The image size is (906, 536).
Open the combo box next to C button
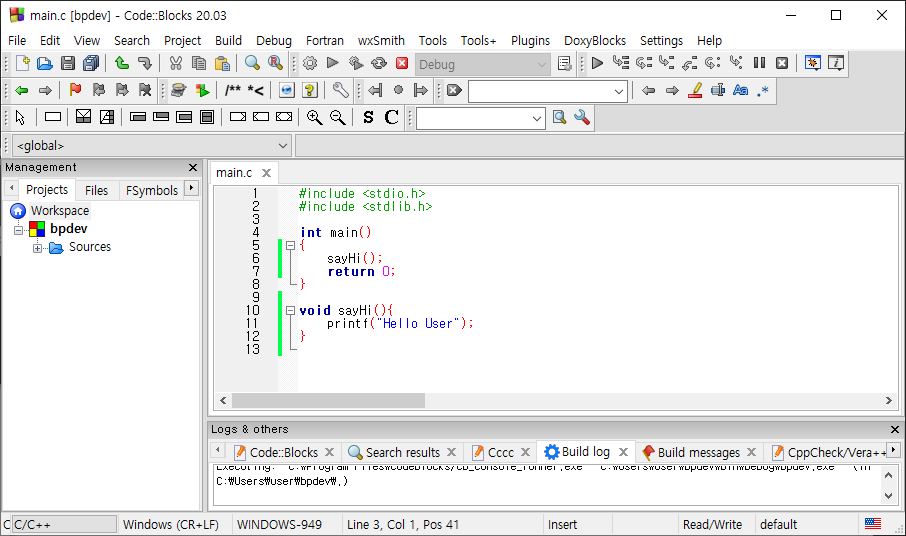(481, 118)
